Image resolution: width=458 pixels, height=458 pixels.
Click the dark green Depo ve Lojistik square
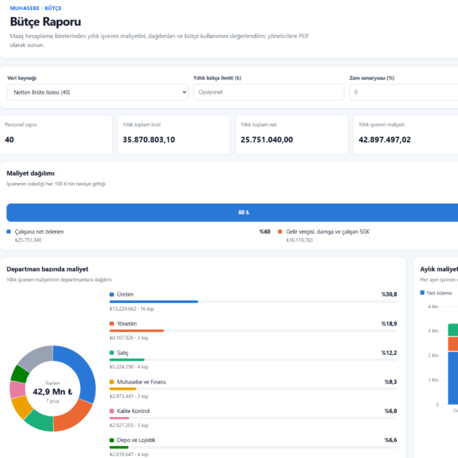112,440
